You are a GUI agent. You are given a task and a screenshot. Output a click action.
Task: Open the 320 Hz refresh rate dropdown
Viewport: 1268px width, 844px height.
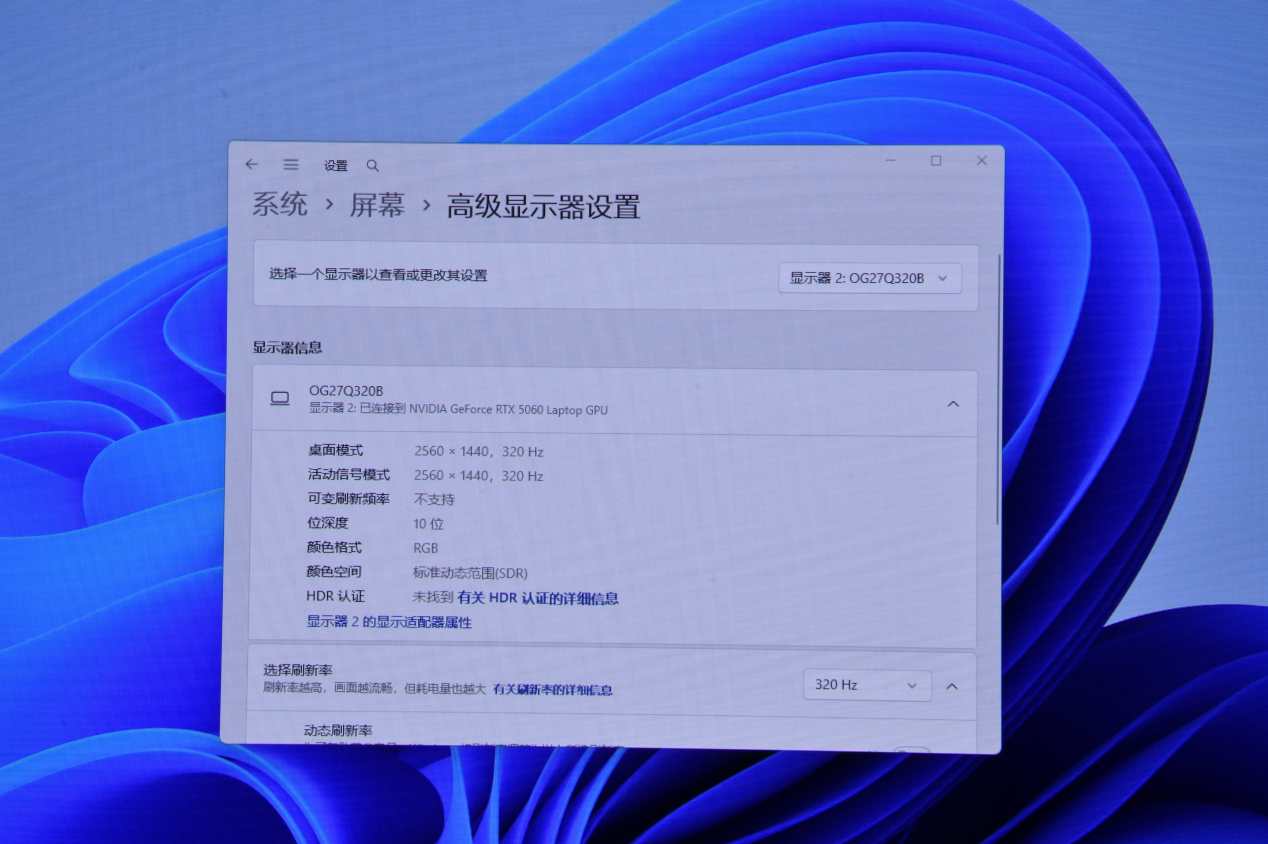[x=867, y=685]
